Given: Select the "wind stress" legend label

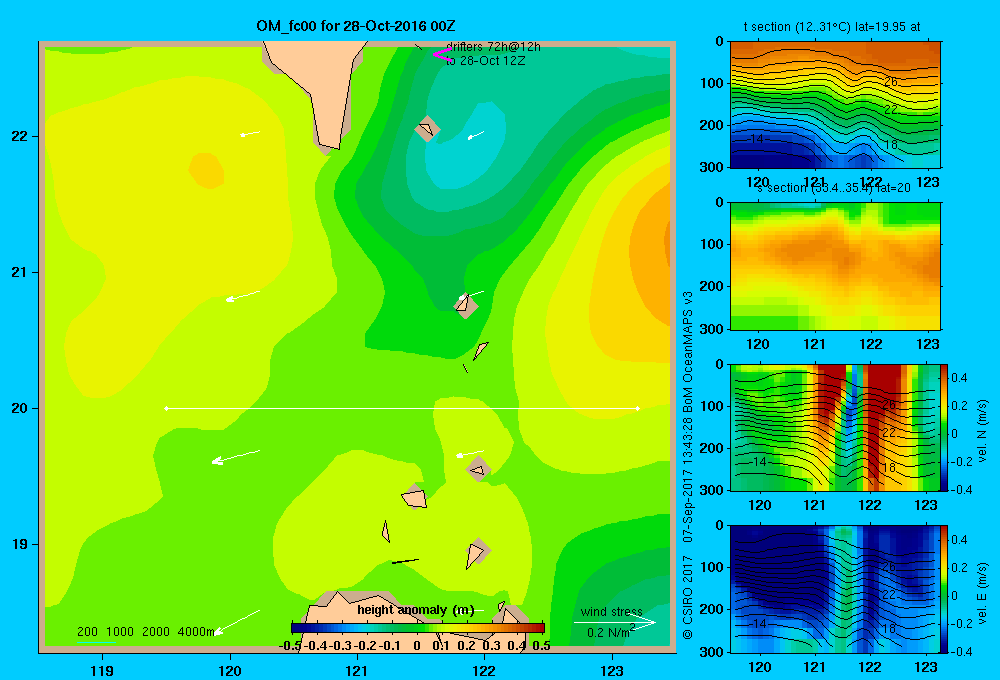Looking at the screenshot, I should tap(611, 612).
